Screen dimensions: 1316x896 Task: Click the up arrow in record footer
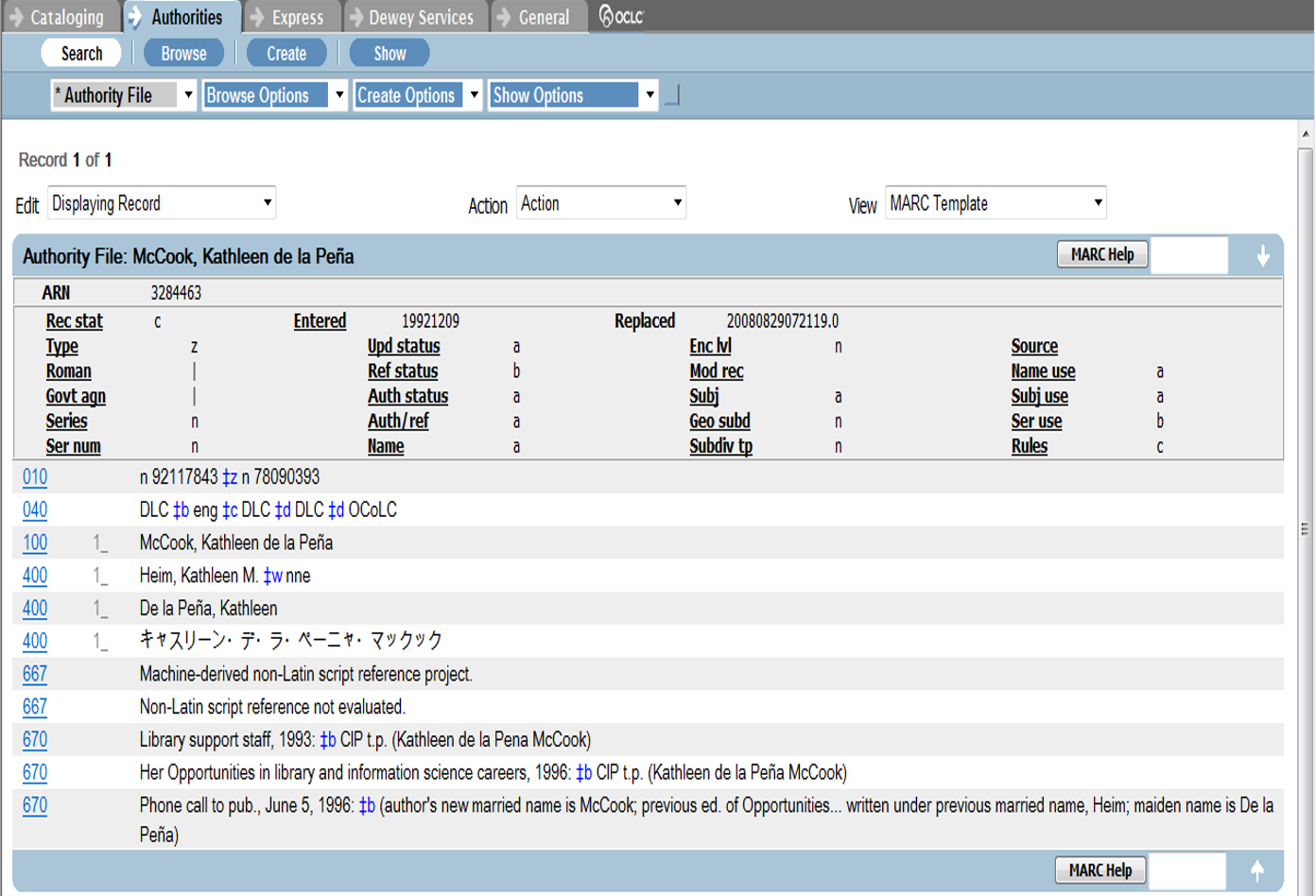1256,870
